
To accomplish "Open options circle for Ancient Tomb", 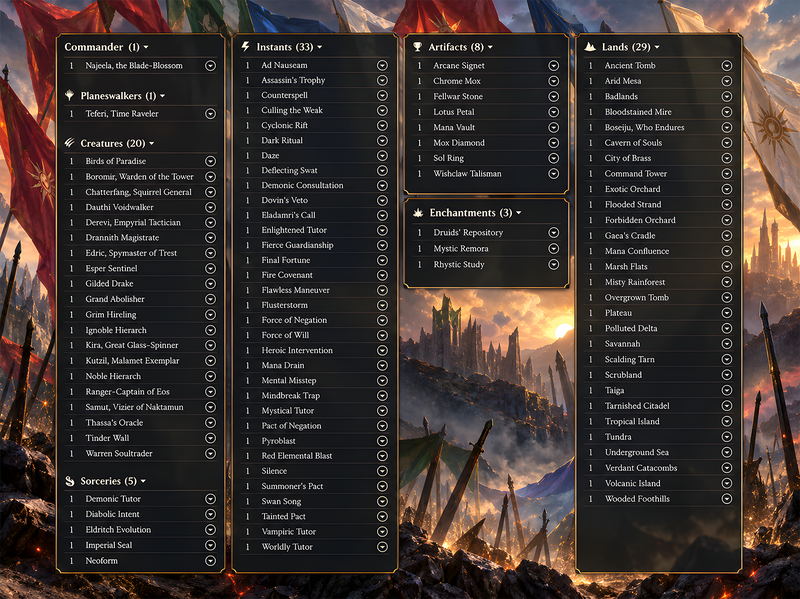I will tap(727, 66).
